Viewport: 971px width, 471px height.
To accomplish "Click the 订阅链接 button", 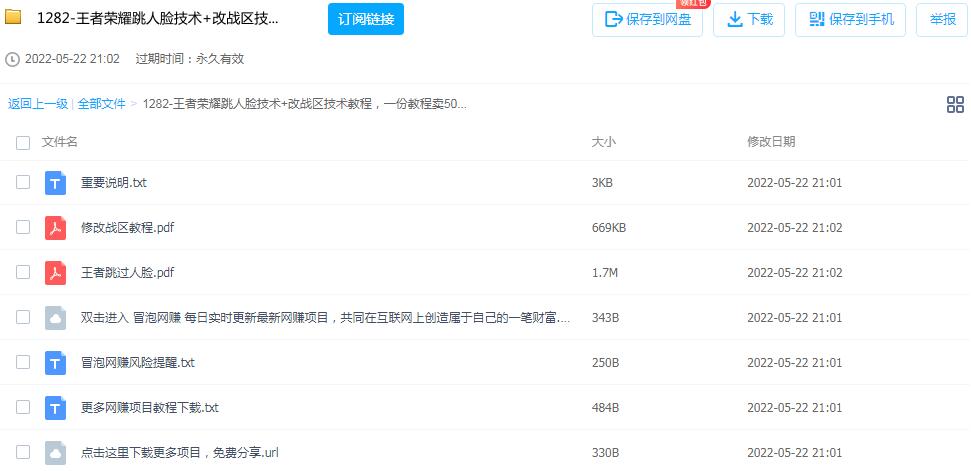I will pyautogui.click(x=366, y=19).
